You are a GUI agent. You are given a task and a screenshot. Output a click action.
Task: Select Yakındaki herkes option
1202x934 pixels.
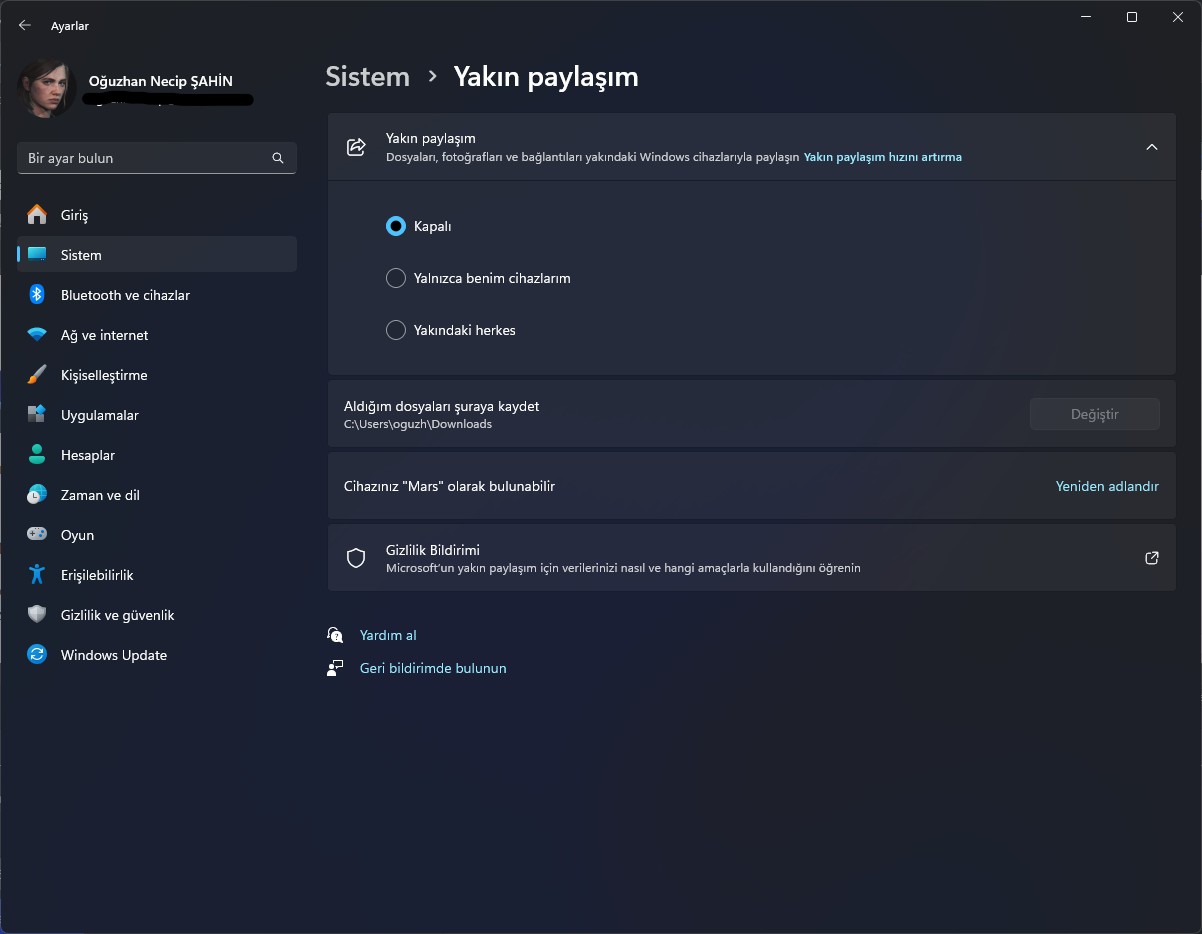coord(396,330)
